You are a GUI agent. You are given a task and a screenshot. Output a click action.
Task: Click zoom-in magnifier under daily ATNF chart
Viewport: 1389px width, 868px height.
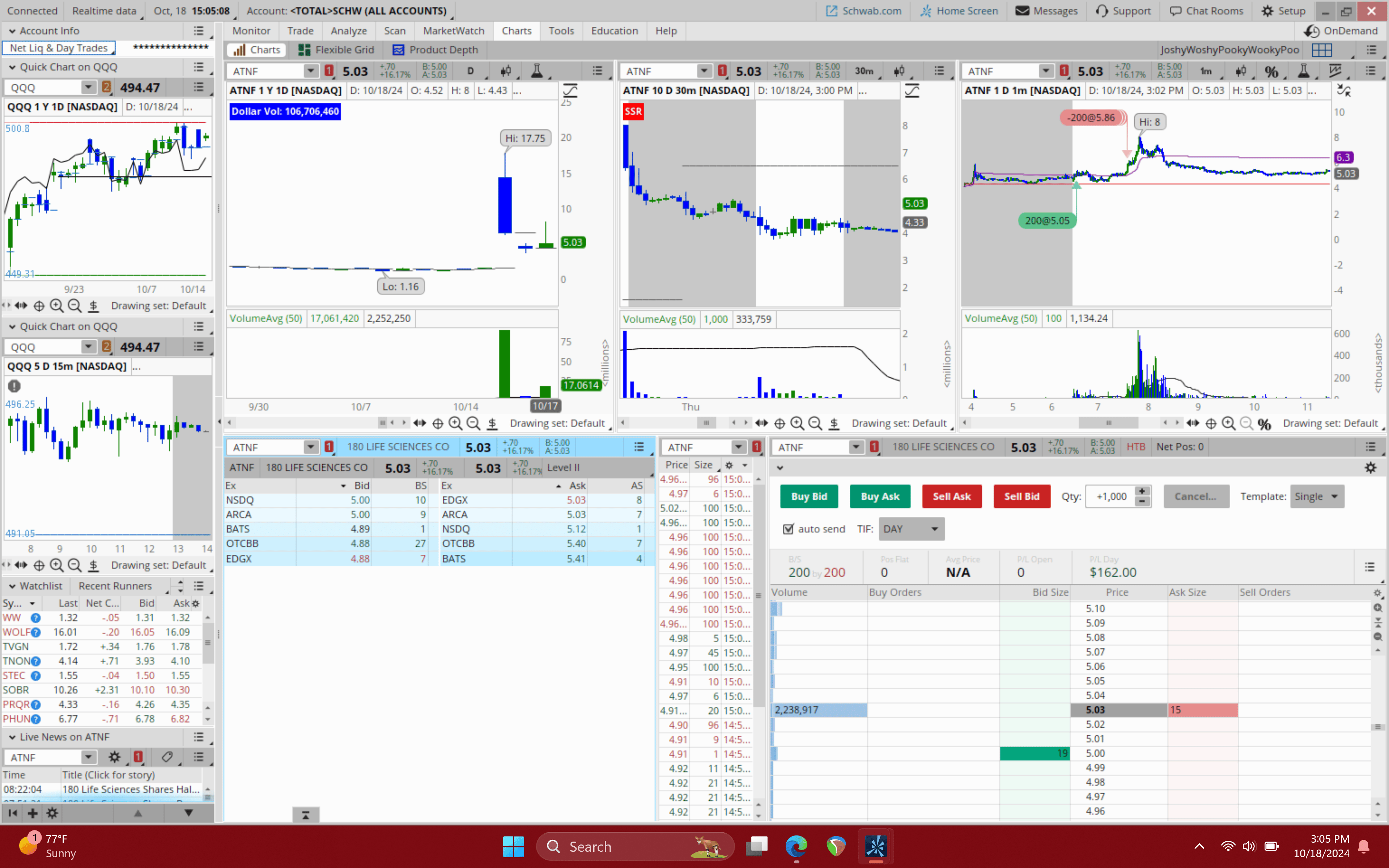(455, 423)
